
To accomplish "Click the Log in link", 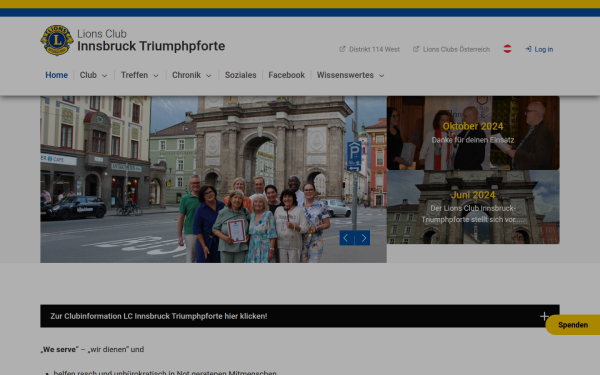I will point(544,49).
